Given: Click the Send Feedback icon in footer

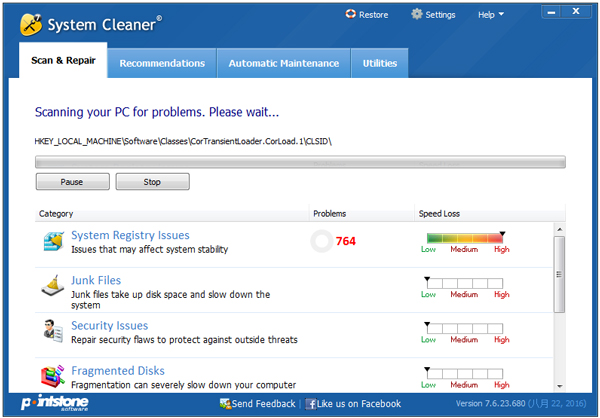Looking at the screenshot, I should 225,404.
